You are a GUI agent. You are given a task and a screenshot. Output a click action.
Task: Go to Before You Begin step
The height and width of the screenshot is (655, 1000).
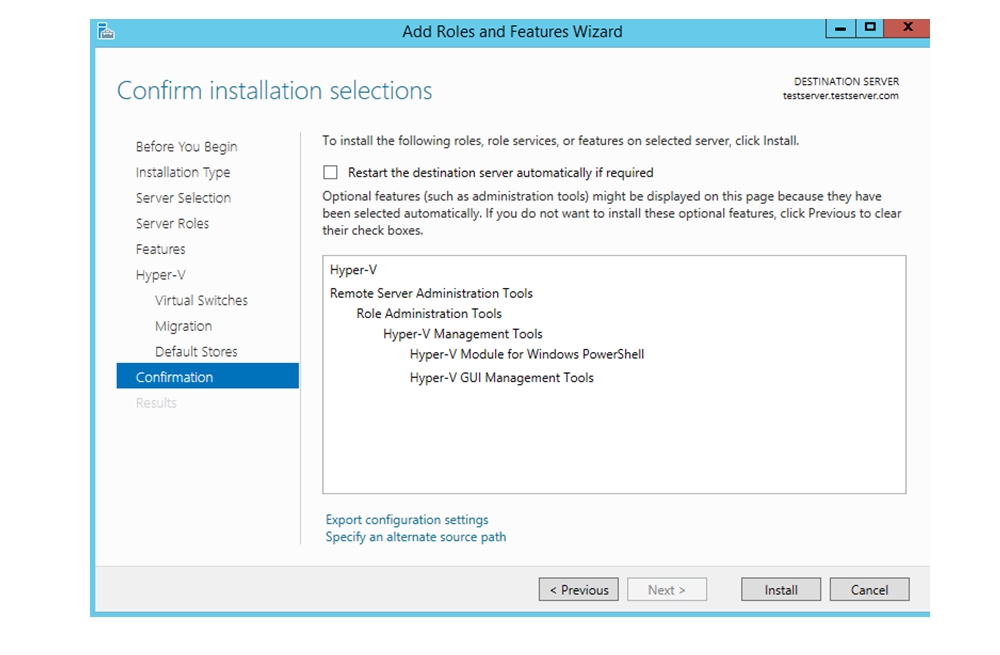click(186, 147)
